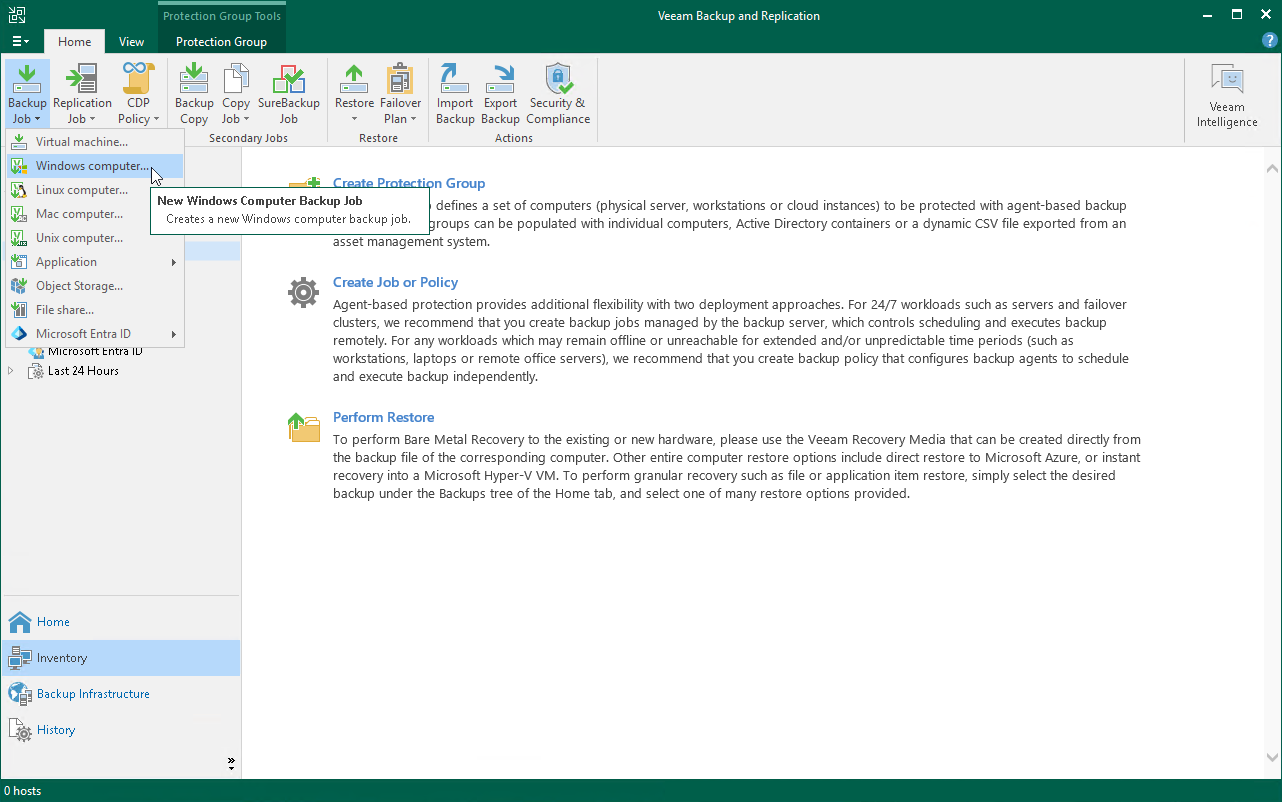Click the Create Protection Group link
1282x802 pixels.
[409, 183]
